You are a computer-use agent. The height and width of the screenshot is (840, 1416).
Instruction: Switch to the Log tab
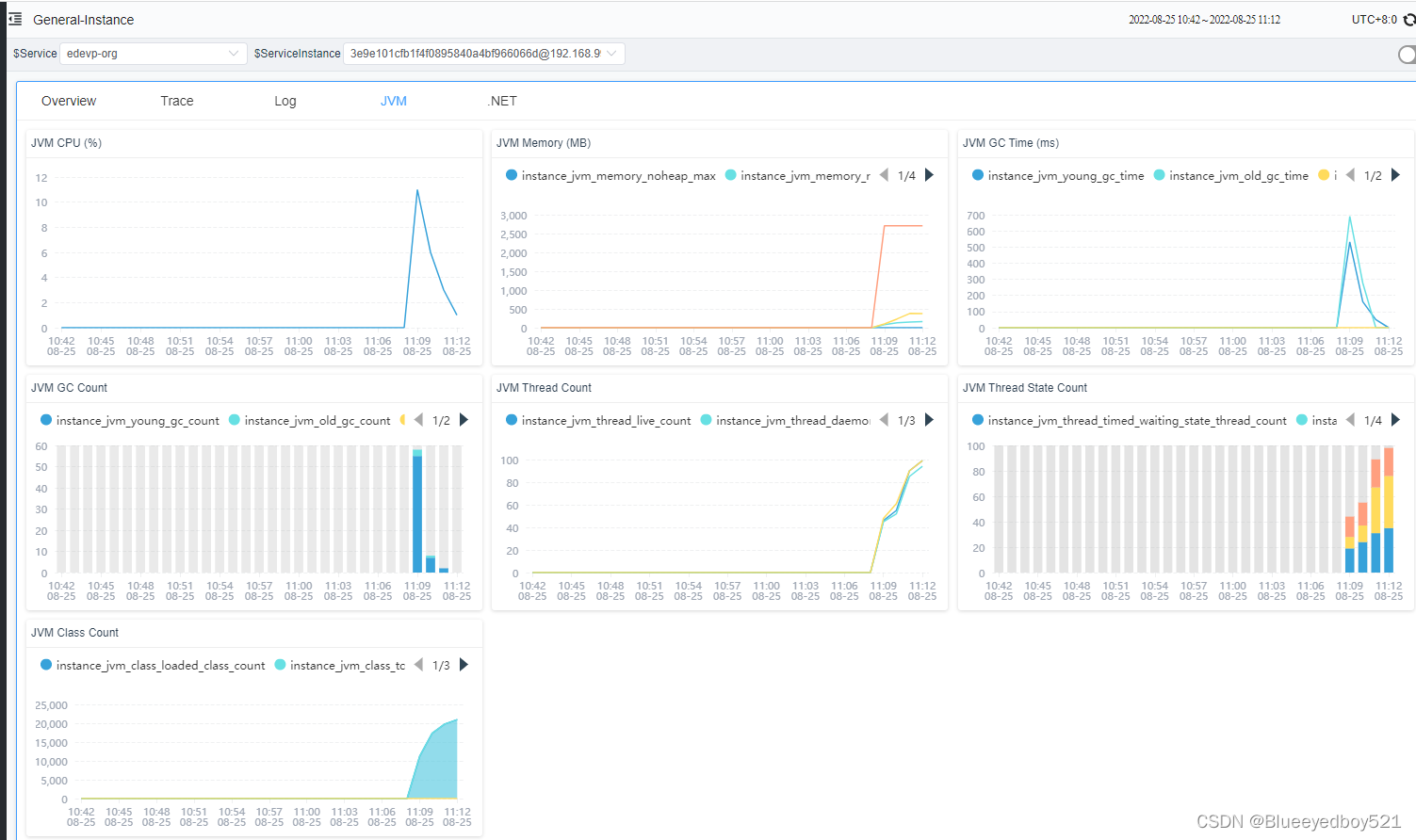tap(285, 101)
